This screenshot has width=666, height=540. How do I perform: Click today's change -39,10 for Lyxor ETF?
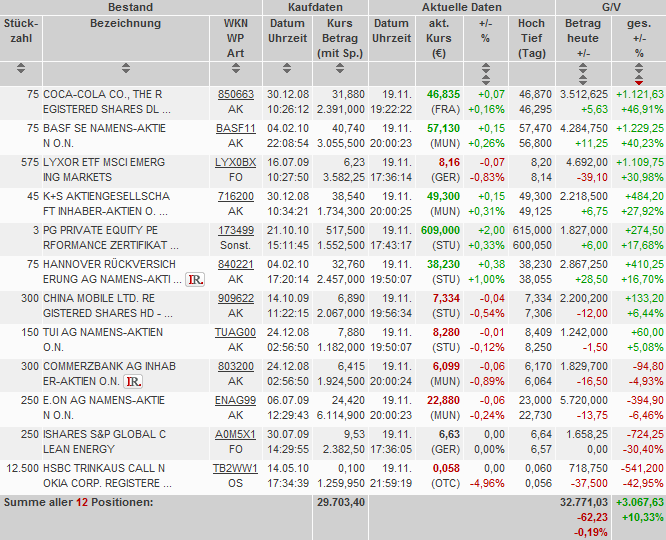(592, 177)
